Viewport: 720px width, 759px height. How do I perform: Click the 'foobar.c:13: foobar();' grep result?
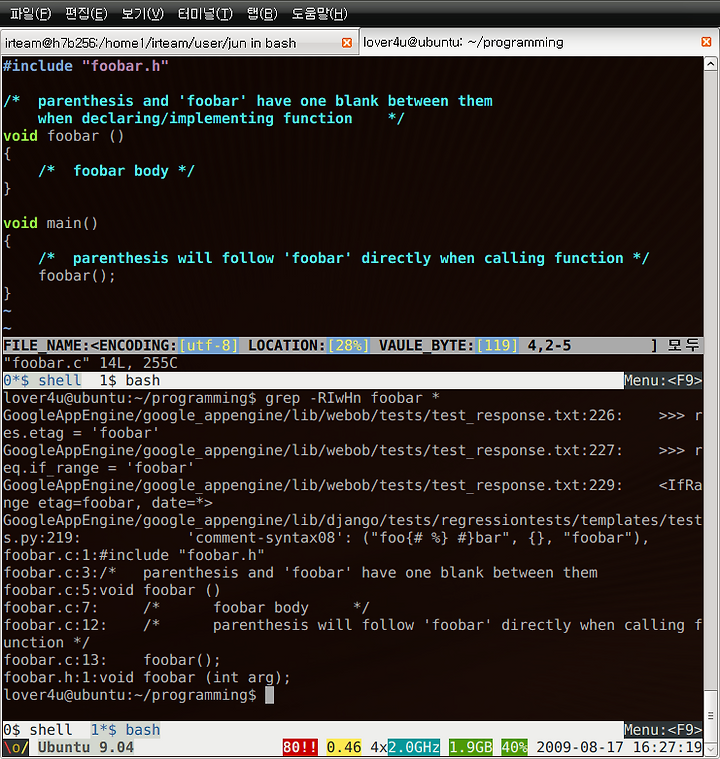tap(112, 660)
